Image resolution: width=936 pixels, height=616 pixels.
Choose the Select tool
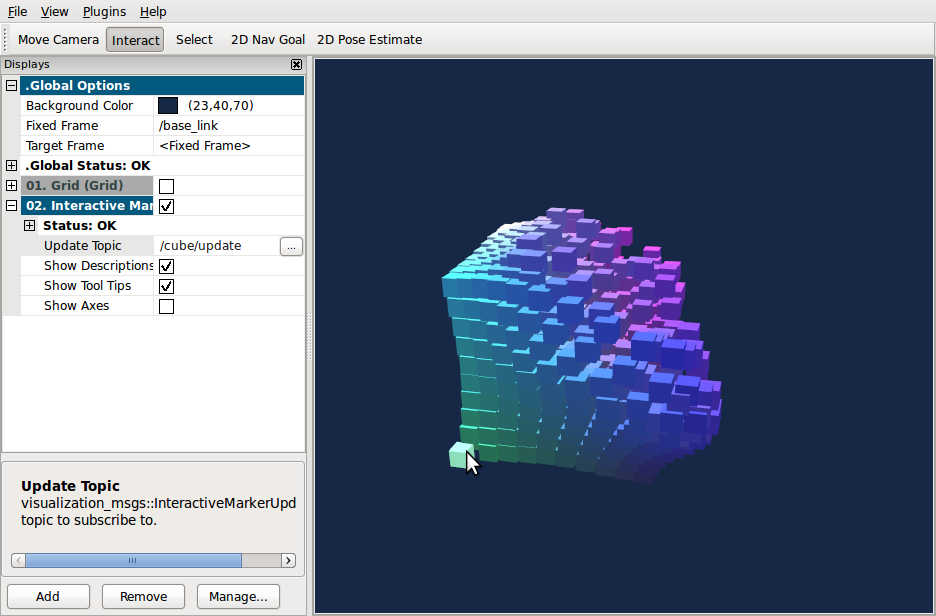tap(194, 40)
